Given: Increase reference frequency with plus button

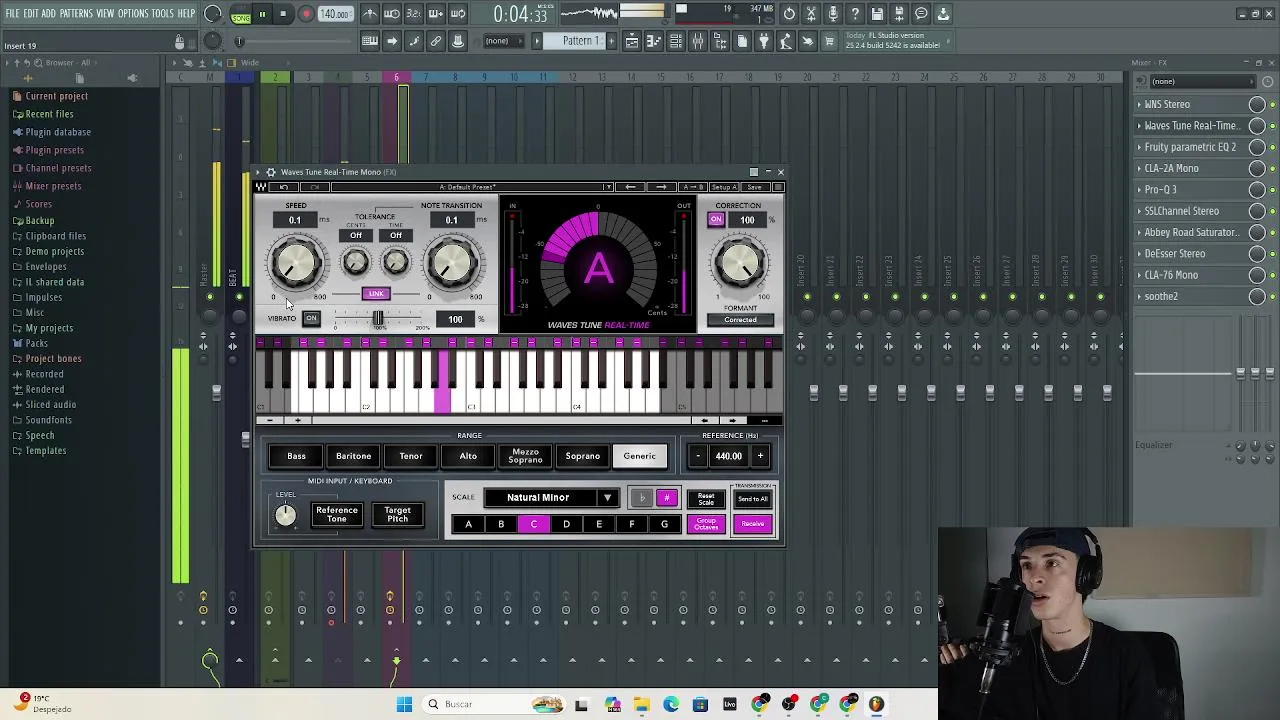Looking at the screenshot, I should [760, 456].
